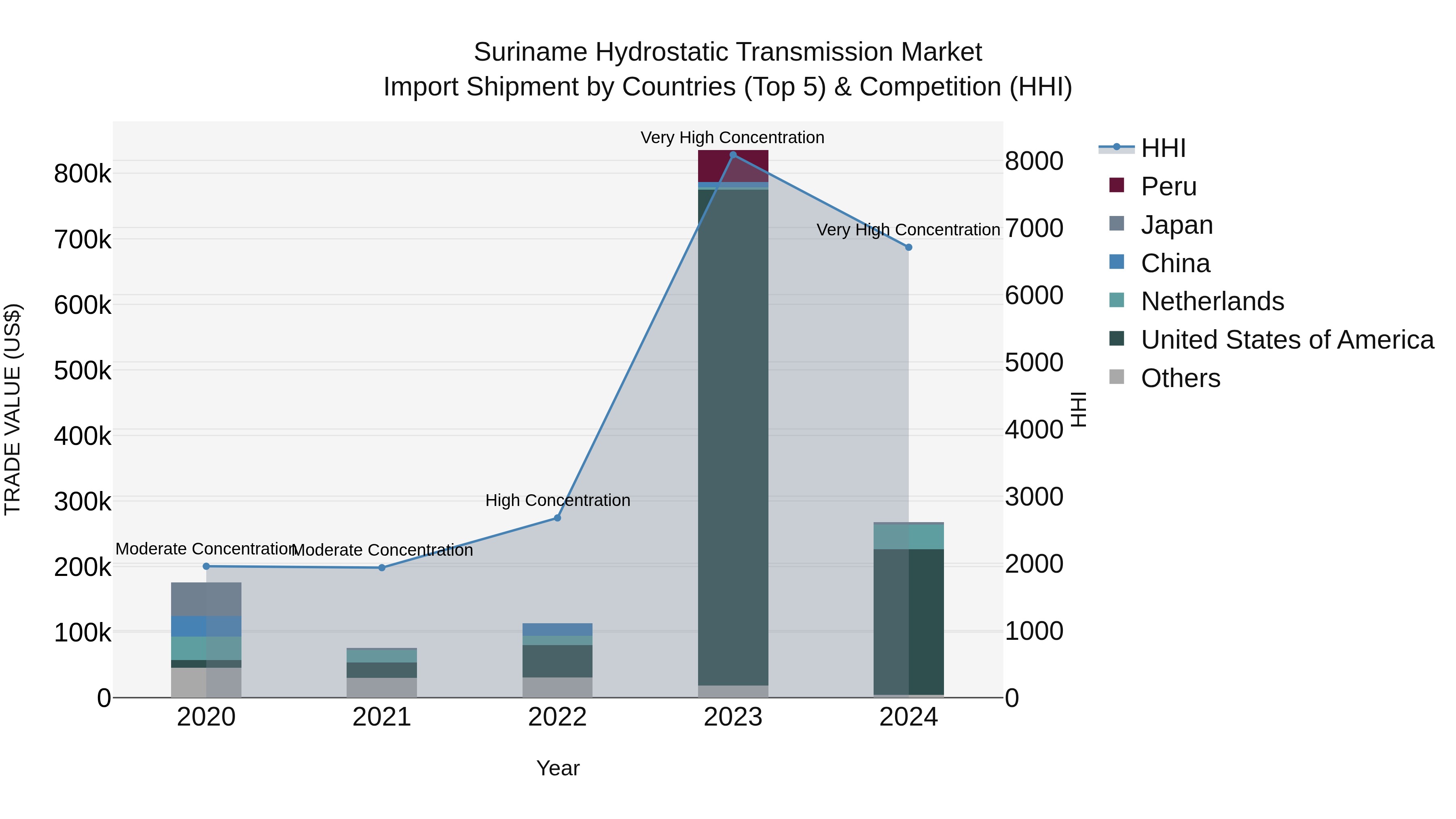Click the Others segment in 2020 bar

click(x=206, y=683)
